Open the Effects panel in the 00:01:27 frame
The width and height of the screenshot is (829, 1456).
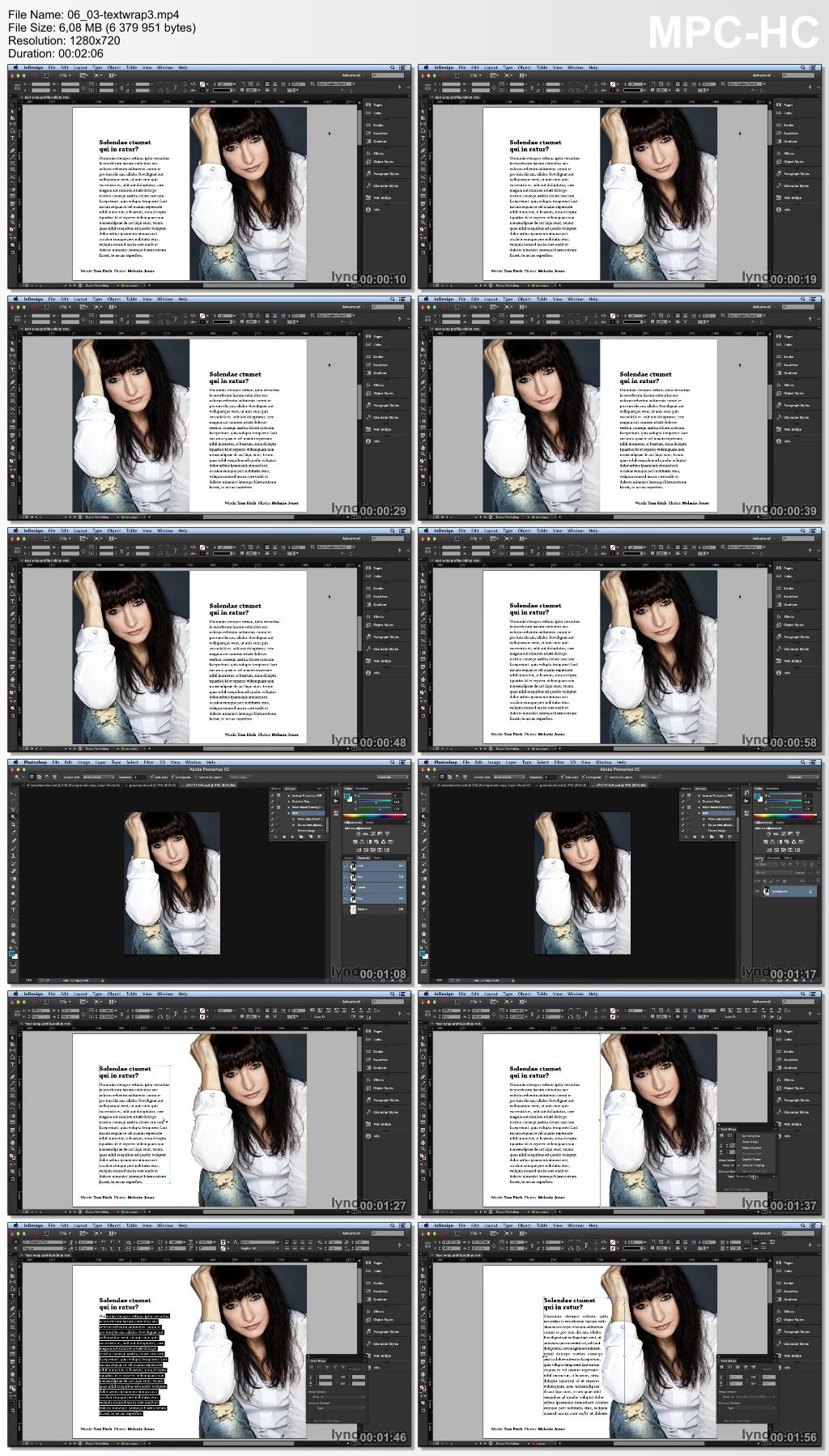378,1080
